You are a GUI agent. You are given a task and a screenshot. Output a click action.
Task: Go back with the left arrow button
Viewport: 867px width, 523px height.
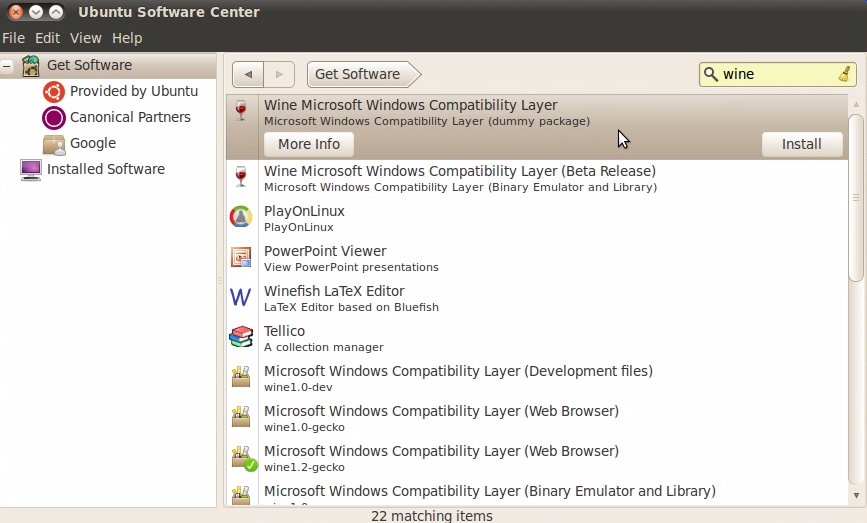(x=248, y=75)
